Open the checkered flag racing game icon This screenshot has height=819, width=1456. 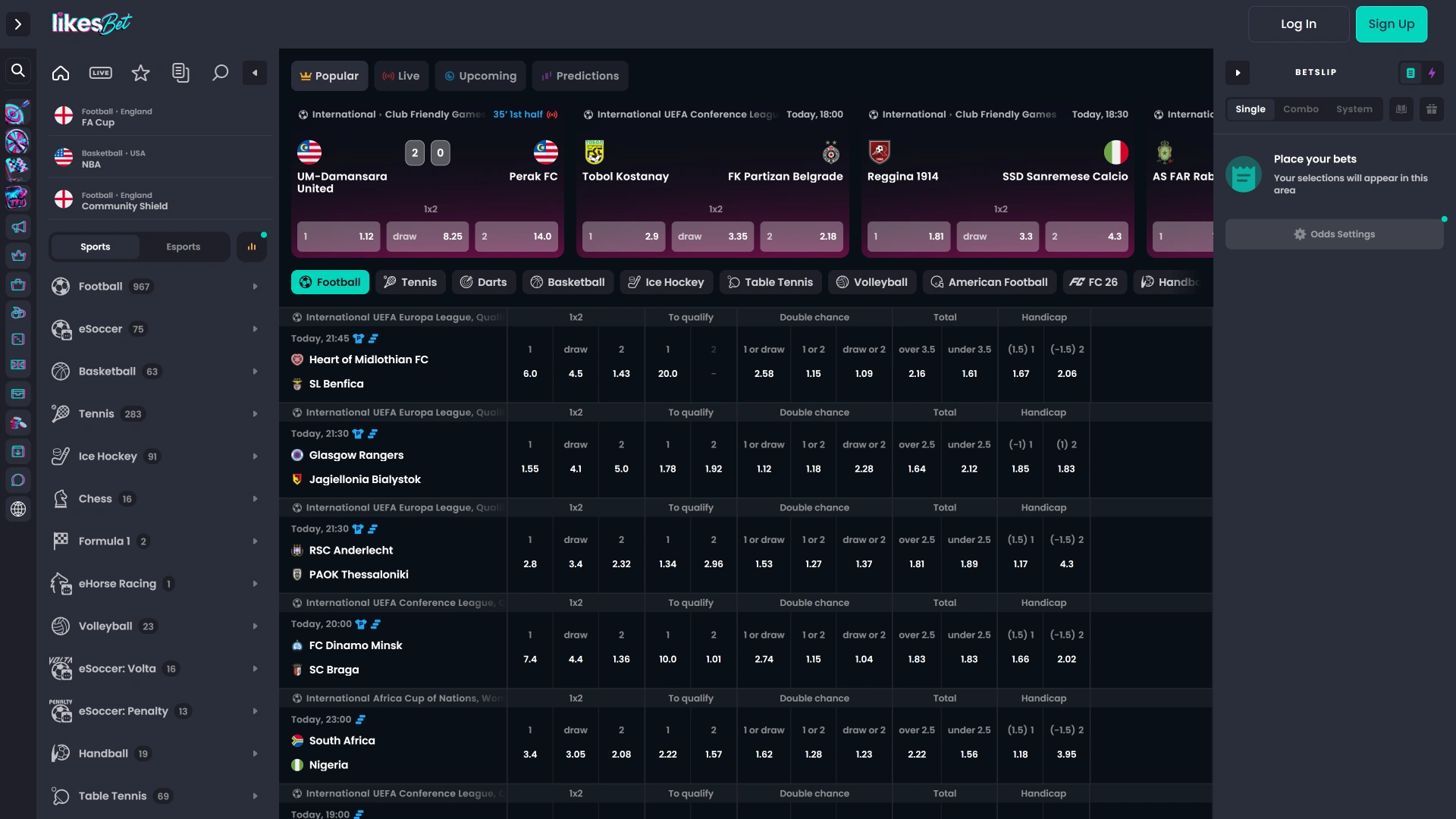[17, 168]
